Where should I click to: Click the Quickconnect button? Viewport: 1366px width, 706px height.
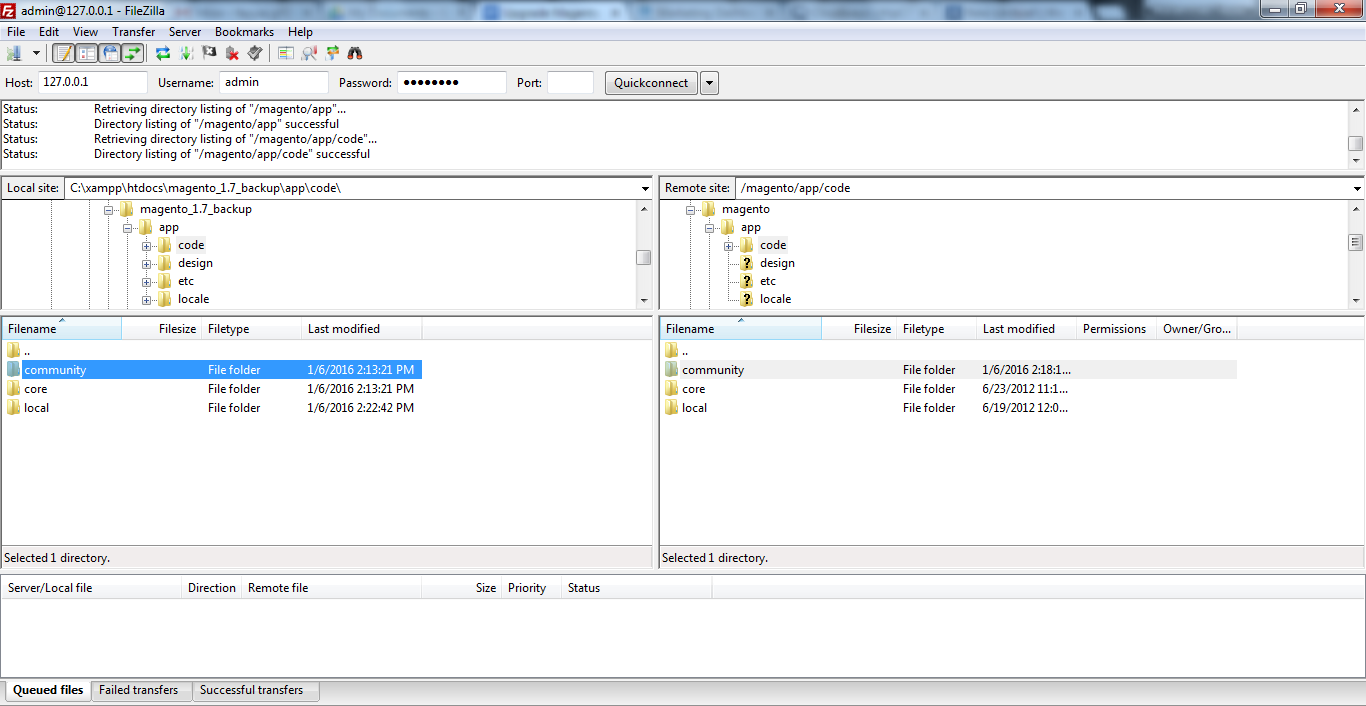coord(651,83)
